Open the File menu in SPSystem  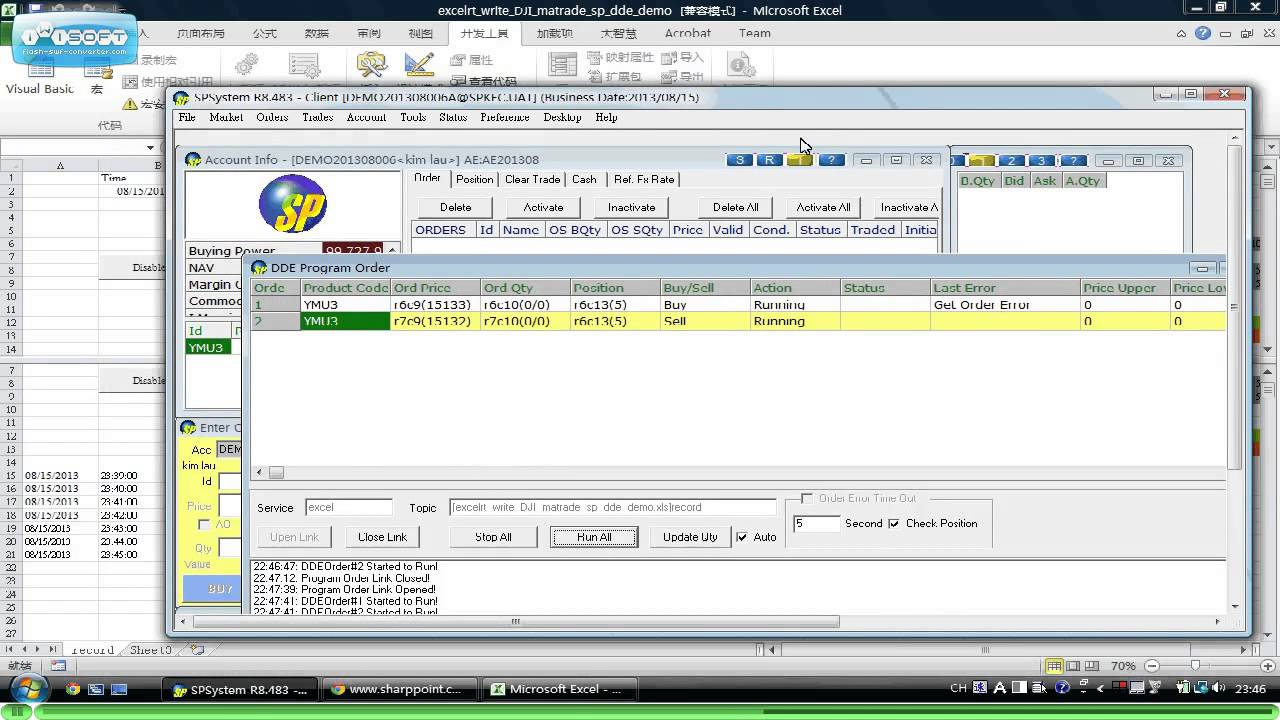(x=187, y=117)
